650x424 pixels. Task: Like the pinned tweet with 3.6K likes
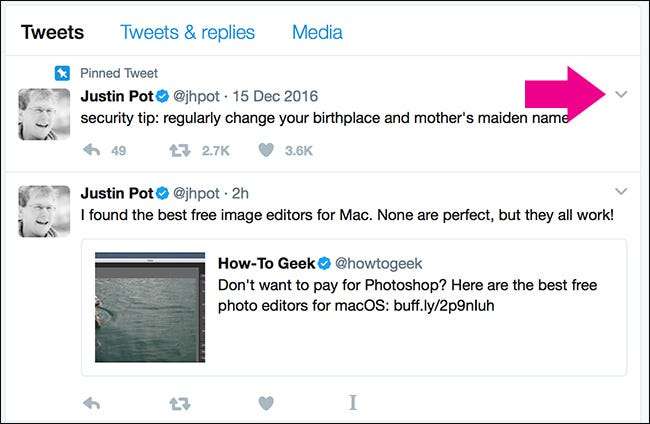(267, 151)
